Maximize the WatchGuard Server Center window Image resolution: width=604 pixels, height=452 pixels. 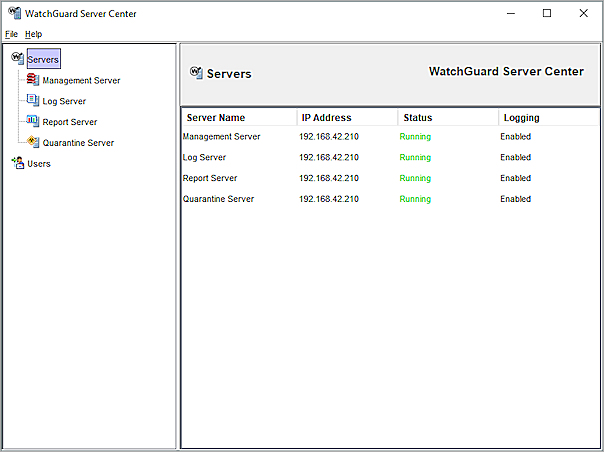pyautogui.click(x=547, y=13)
